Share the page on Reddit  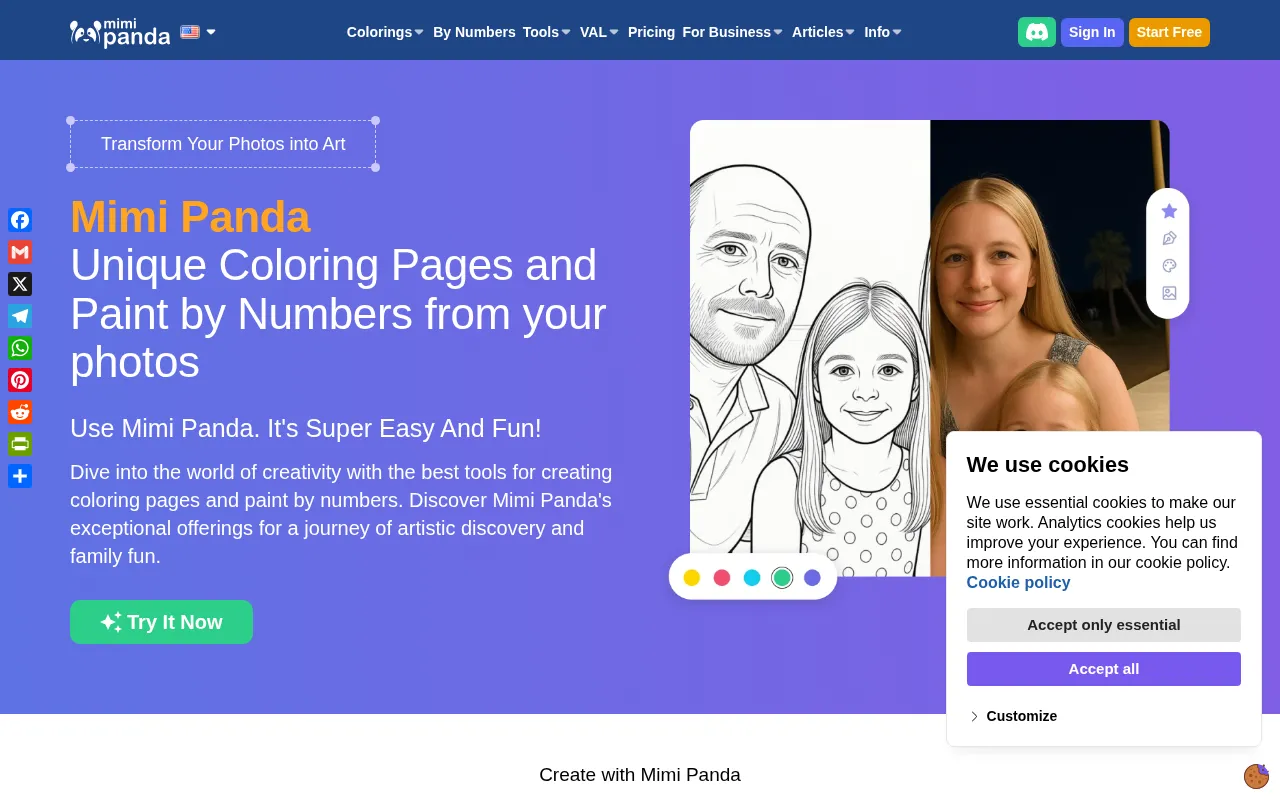(x=20, y=412)
